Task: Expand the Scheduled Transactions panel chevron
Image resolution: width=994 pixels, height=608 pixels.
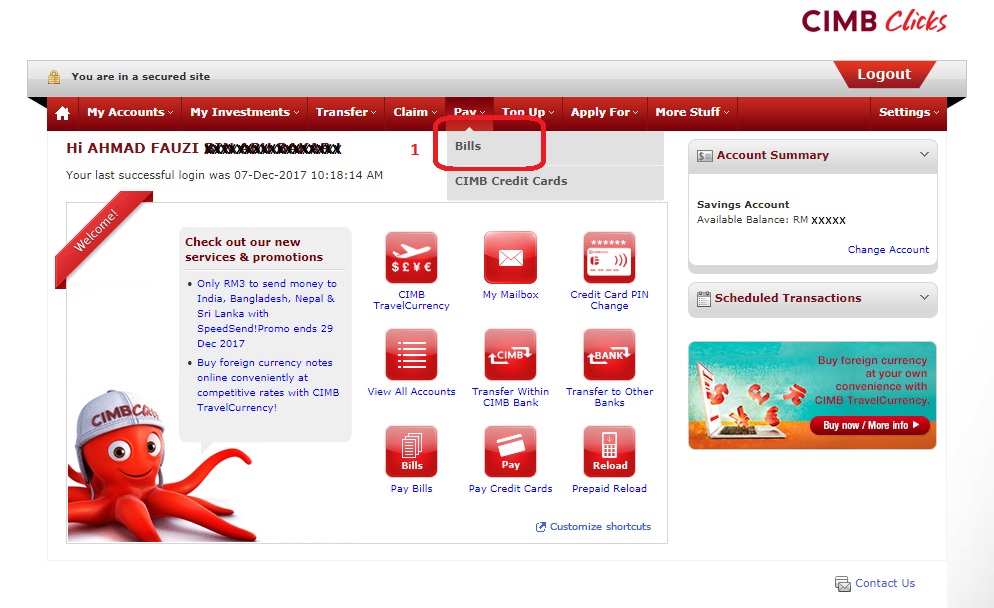Action: (924, 297)
